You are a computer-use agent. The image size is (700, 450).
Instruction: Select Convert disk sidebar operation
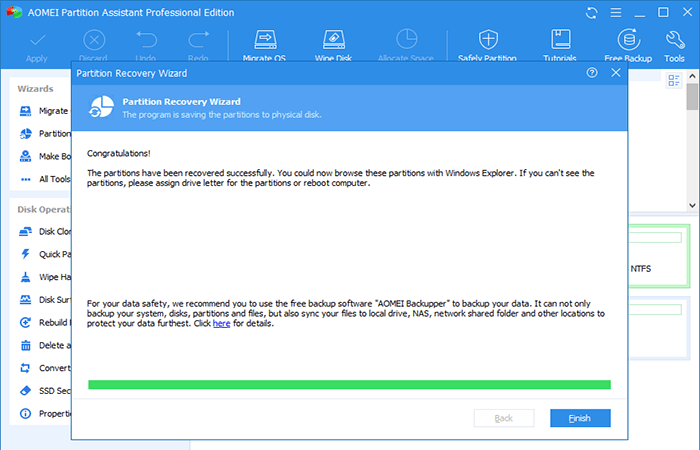point(44,368)
